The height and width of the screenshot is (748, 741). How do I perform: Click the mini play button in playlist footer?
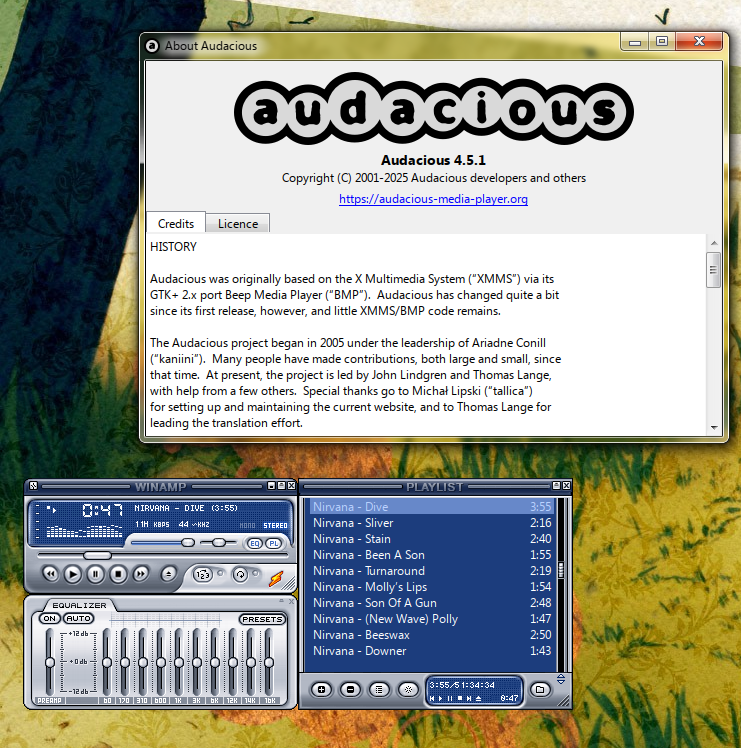[x=440, y=698]
